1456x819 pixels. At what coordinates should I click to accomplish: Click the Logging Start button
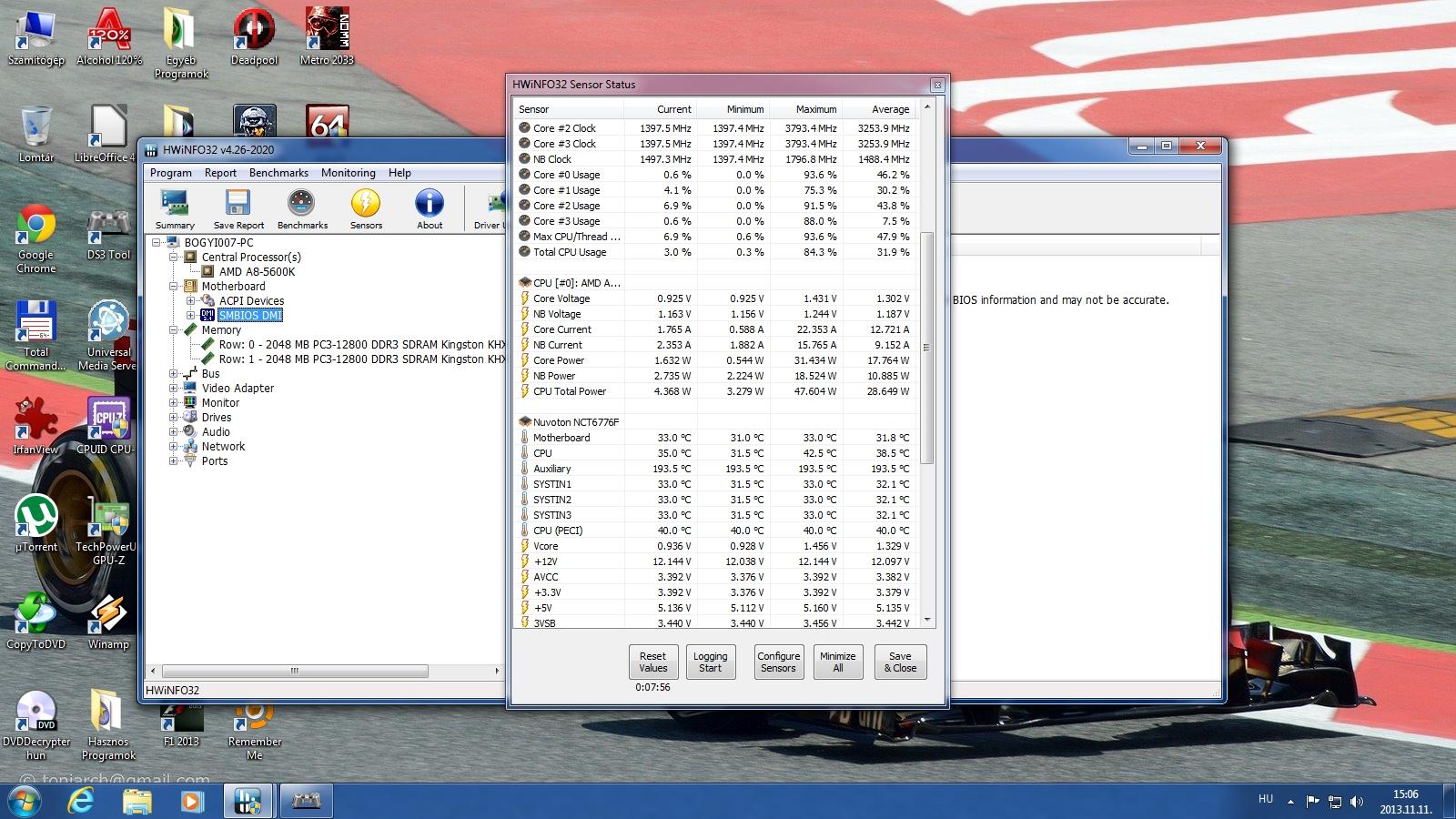click(711, 662)
